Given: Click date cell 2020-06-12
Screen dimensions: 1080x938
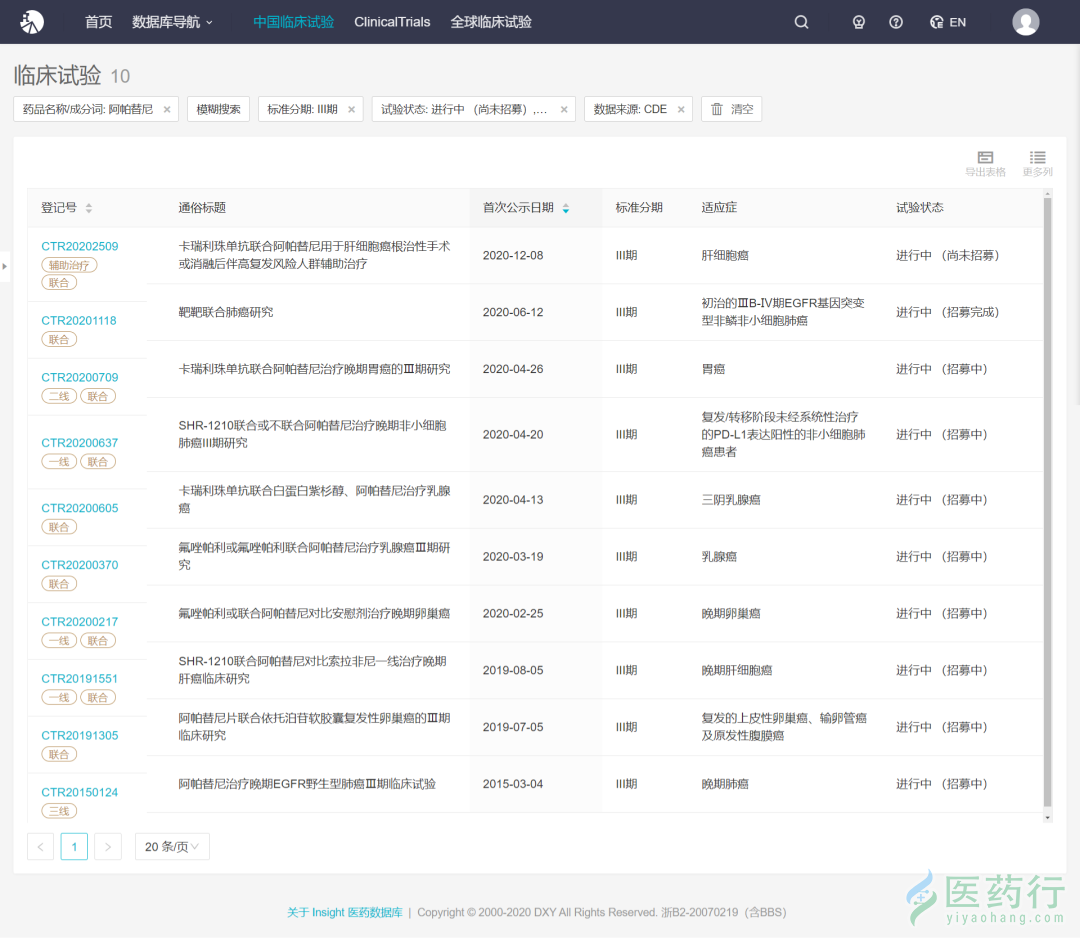Looking at the screenshot, I should coord(513,312).
